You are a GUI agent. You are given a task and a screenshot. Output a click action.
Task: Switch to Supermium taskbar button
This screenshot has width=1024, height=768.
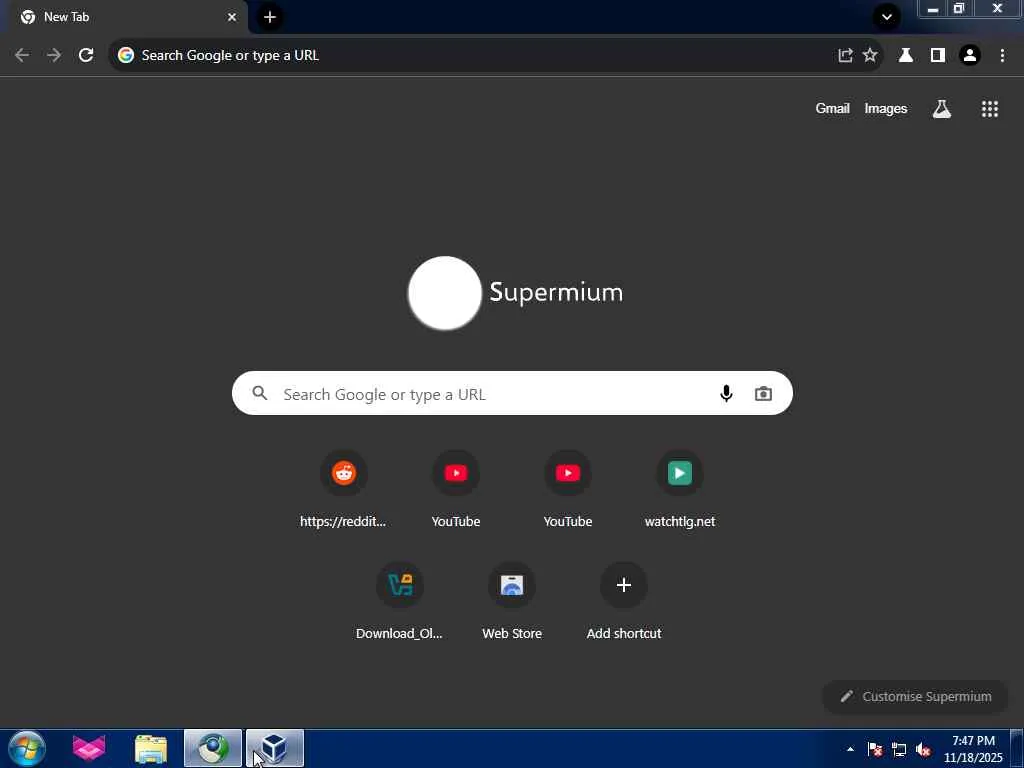click(x=213, y=748)
